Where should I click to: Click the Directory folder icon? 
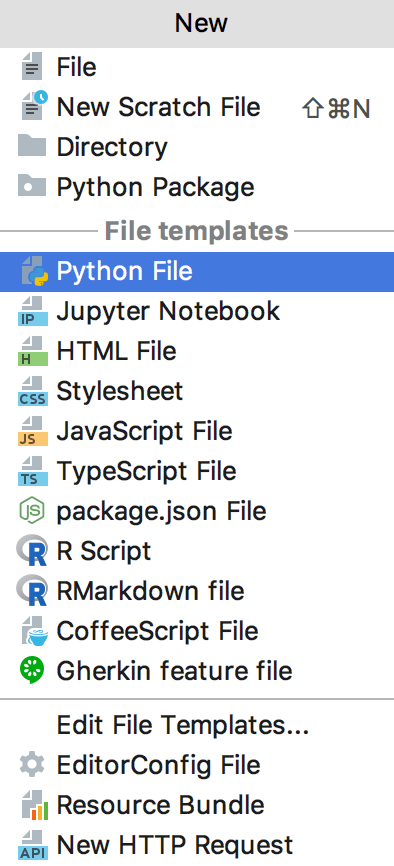[x=32, y=146]
